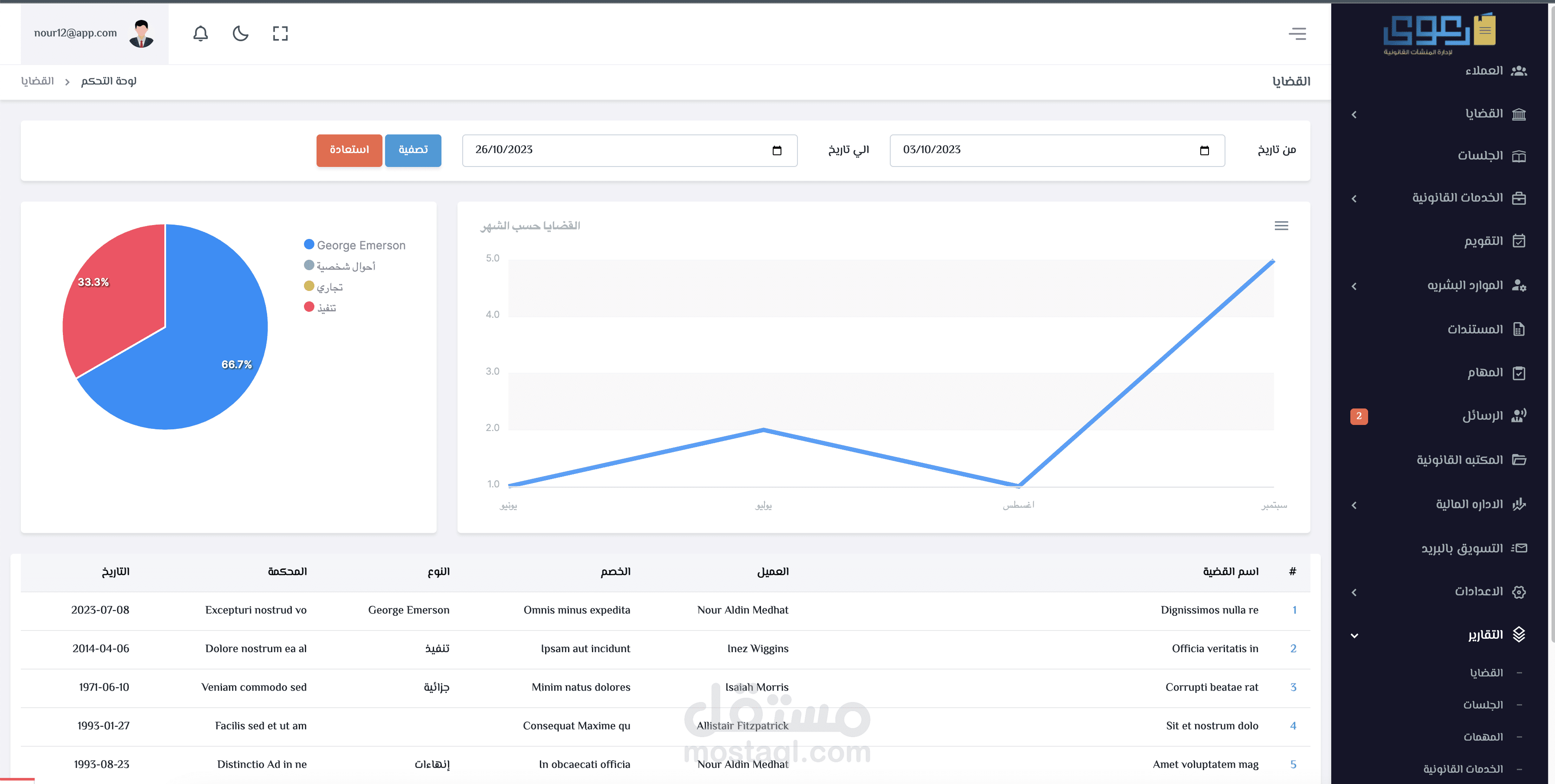Toggle dark mode moon icon
This screenshot has width=1555, height=784.
[240, 33]
